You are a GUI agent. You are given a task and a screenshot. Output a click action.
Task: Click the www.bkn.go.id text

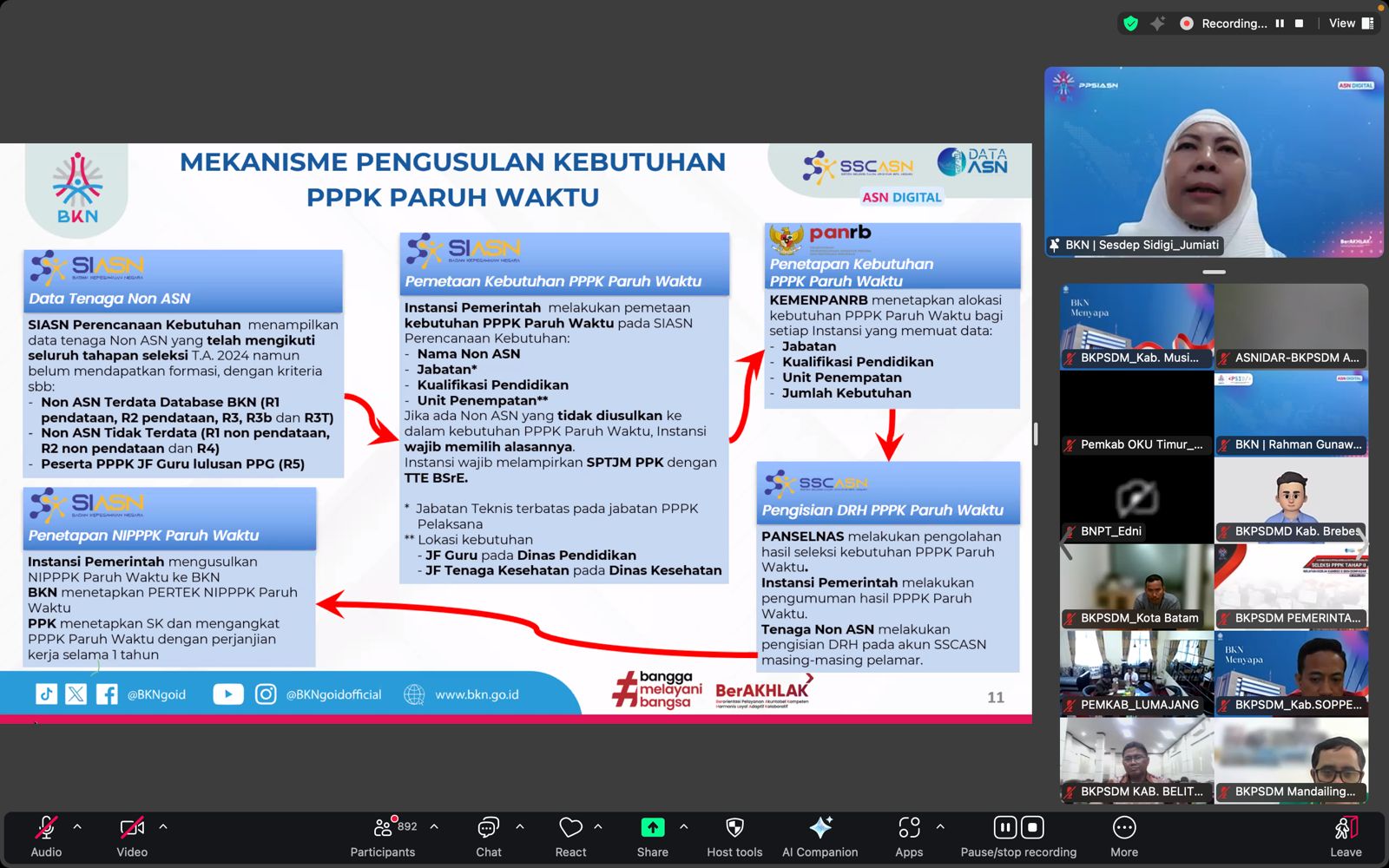tap(477, 694)
